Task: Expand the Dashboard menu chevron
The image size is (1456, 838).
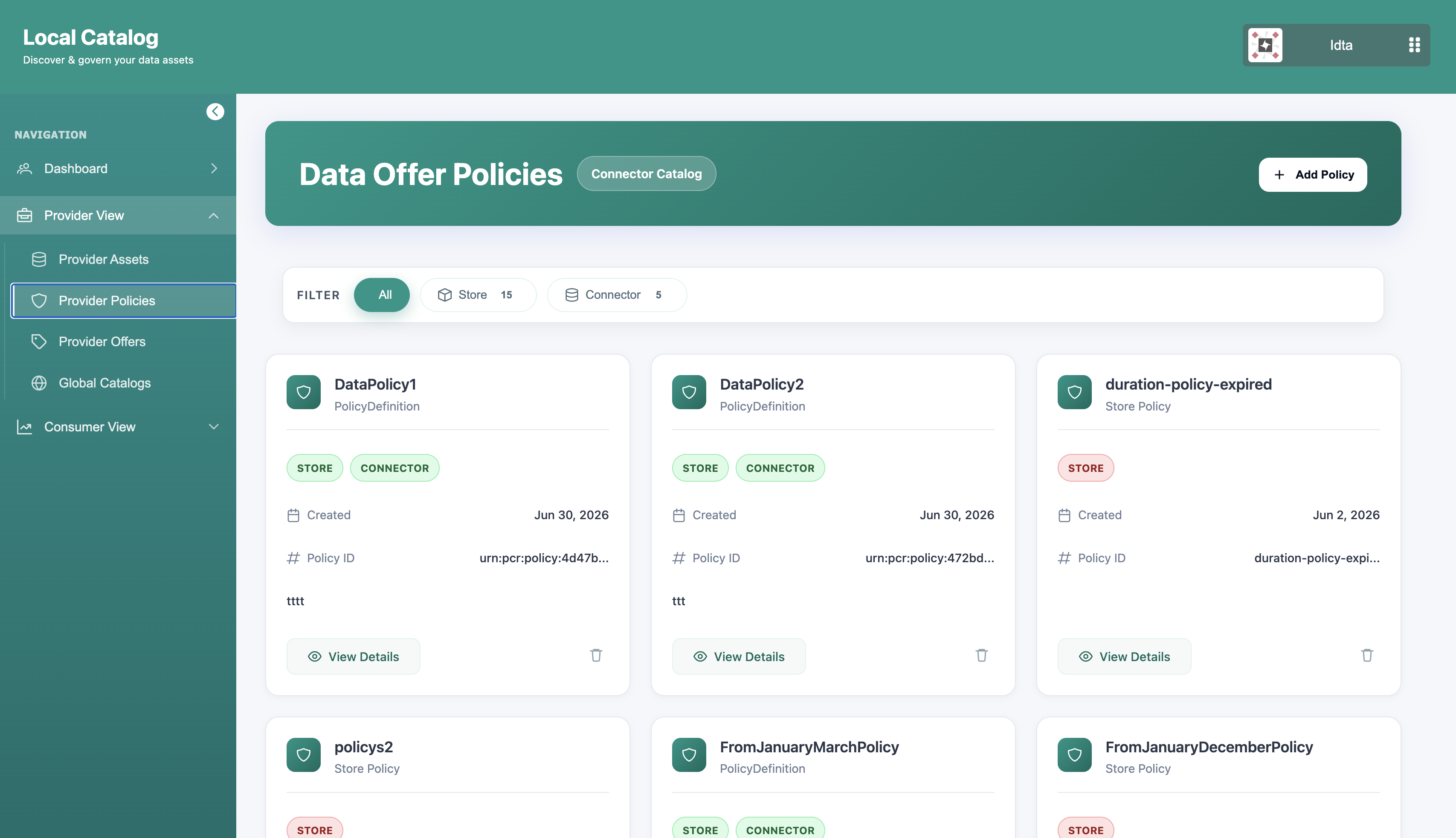Action: coord(214,169)
